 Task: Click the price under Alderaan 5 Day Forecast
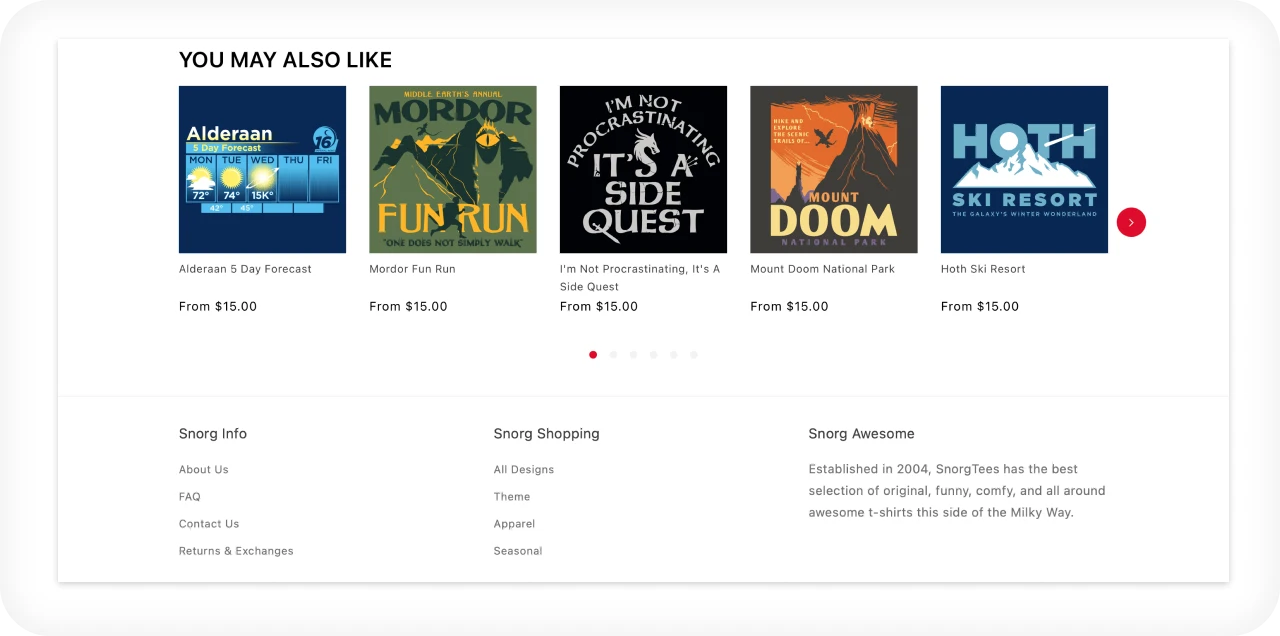point(218,307)
